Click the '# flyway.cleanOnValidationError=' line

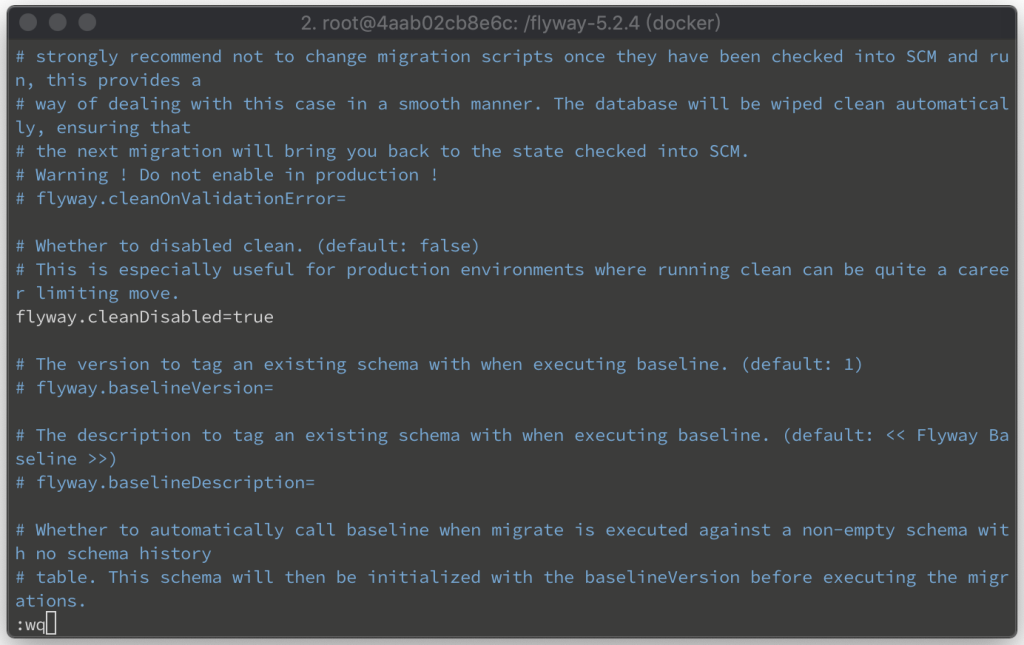tap(181, 198)
